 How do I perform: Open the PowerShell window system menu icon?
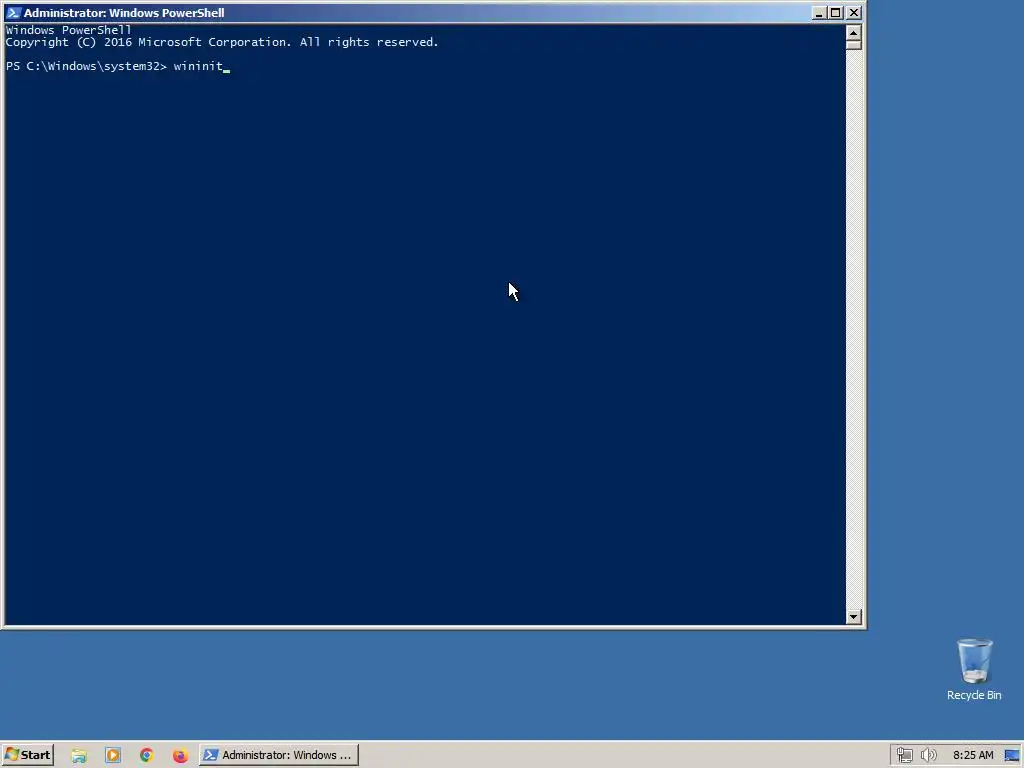[x=13, y=13]
